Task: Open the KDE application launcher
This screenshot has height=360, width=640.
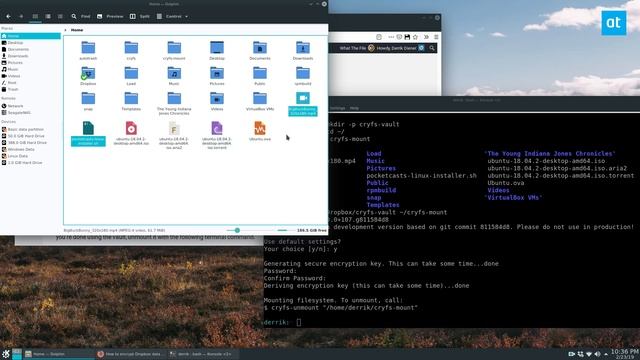Action: click(6, 354)
